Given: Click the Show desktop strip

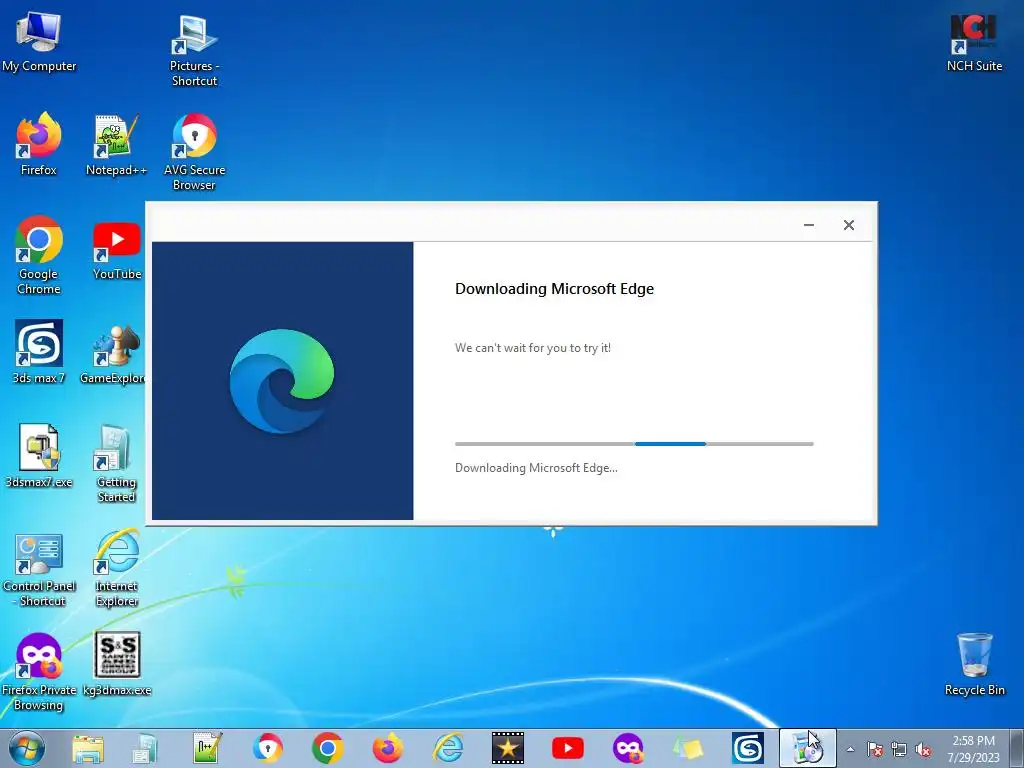Looking at the screenshot, I should coord(1018,748).
